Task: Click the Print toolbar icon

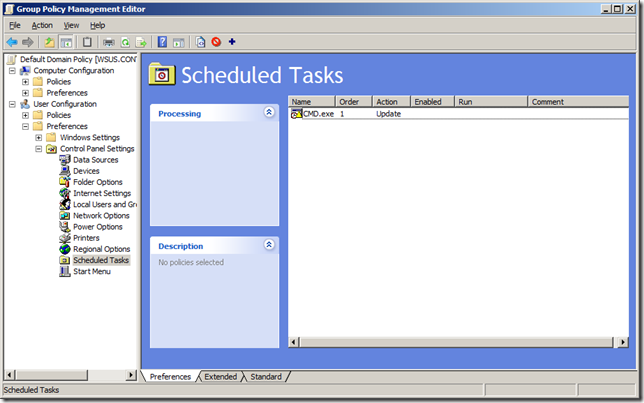Action: click(x=108, y=42)
